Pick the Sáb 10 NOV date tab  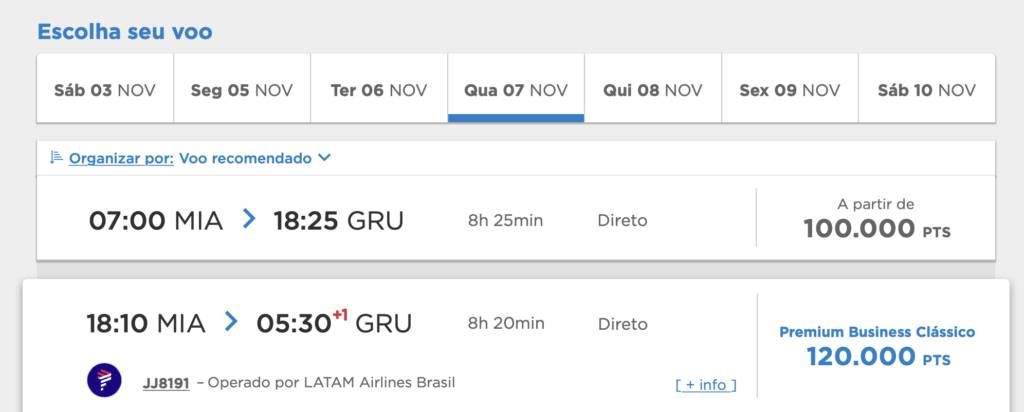coord(927,89)
